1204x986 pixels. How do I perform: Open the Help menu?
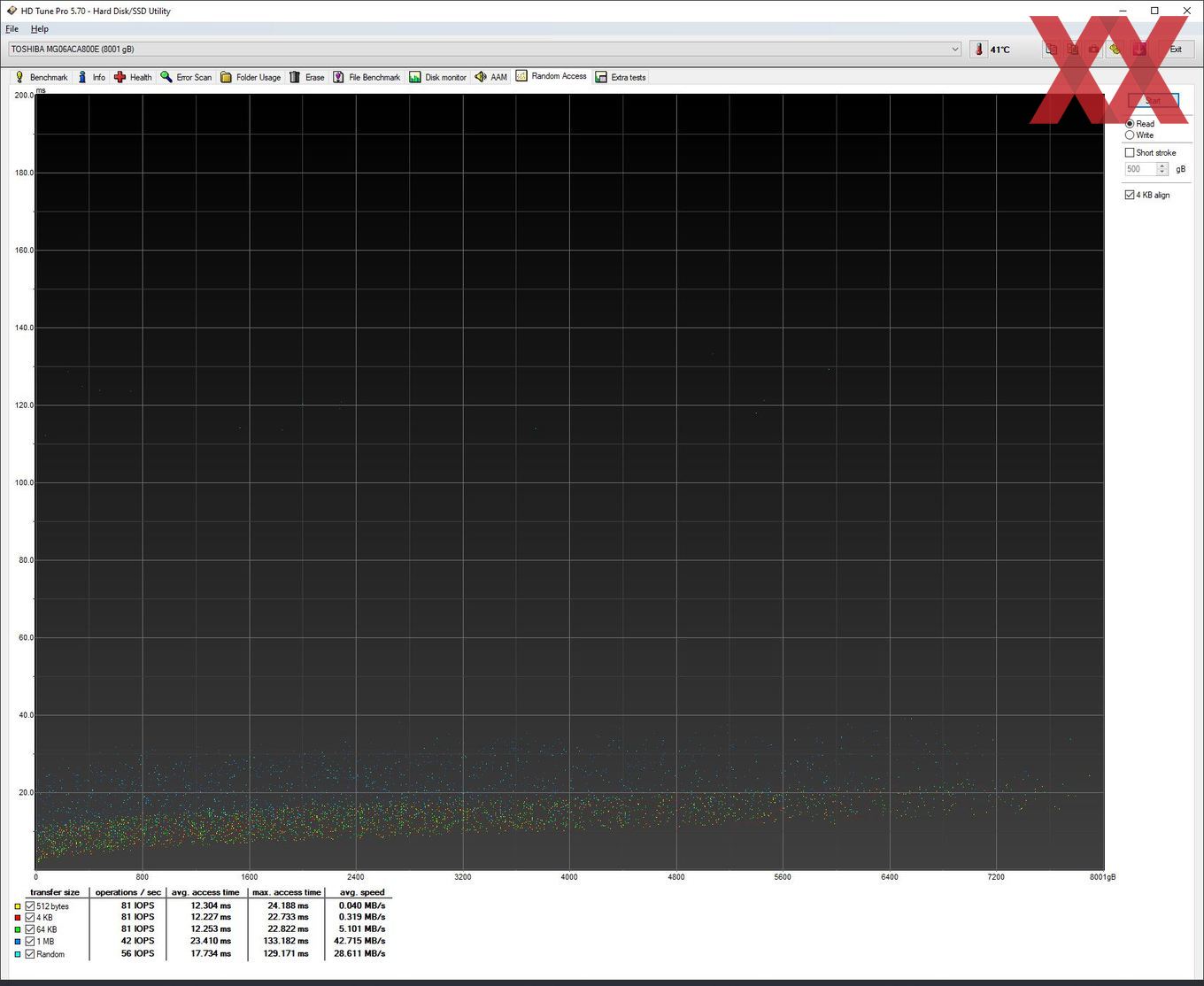[x=40, y=29]
